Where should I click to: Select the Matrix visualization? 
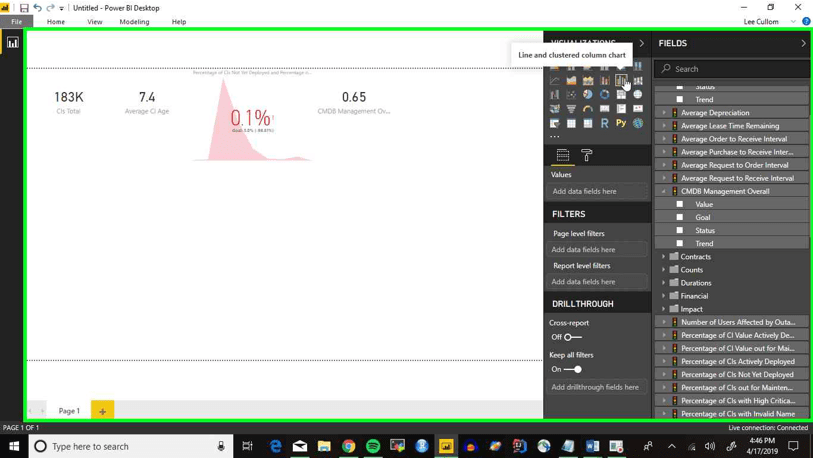pos(588,124)
